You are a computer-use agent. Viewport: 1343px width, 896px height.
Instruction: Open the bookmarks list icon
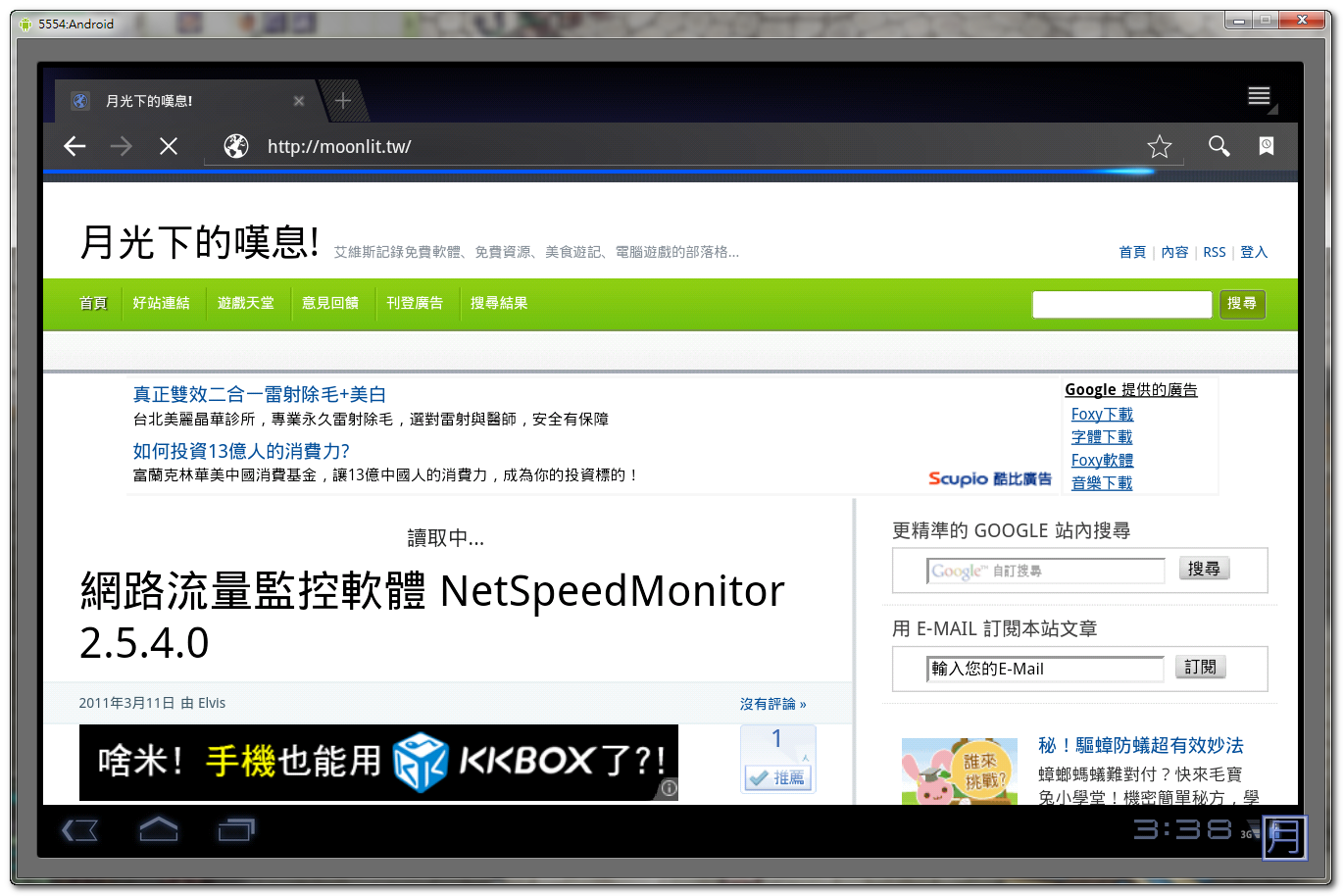1267,146
